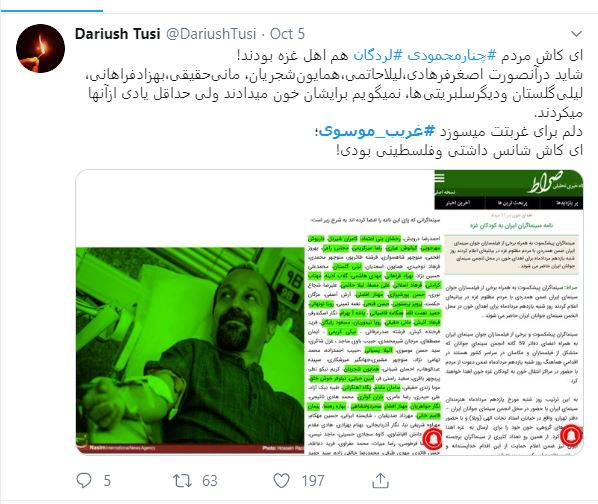
Task: Click the Persian tweet text body
Action: coord(335,103)
